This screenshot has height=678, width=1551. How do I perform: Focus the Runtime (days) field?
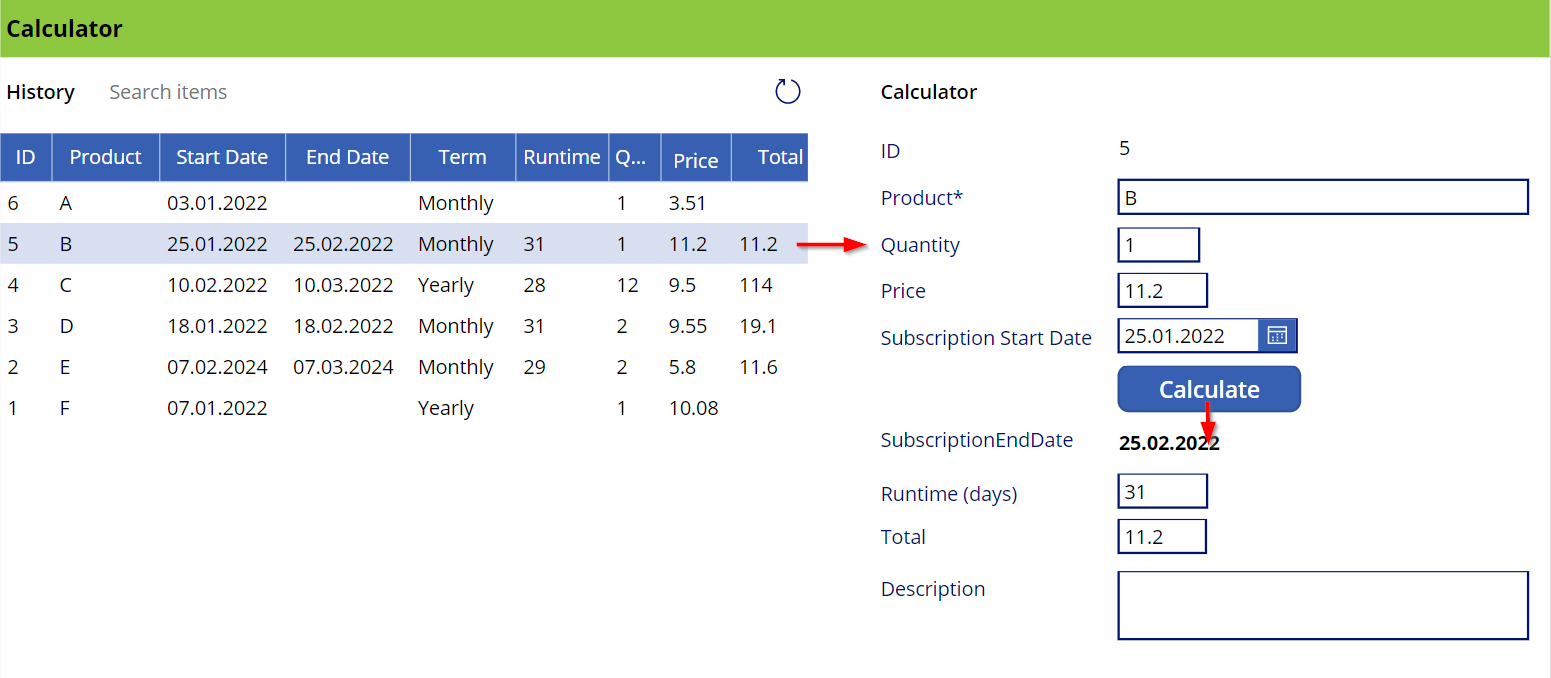pyautogui.click(x=1162, y=491)
